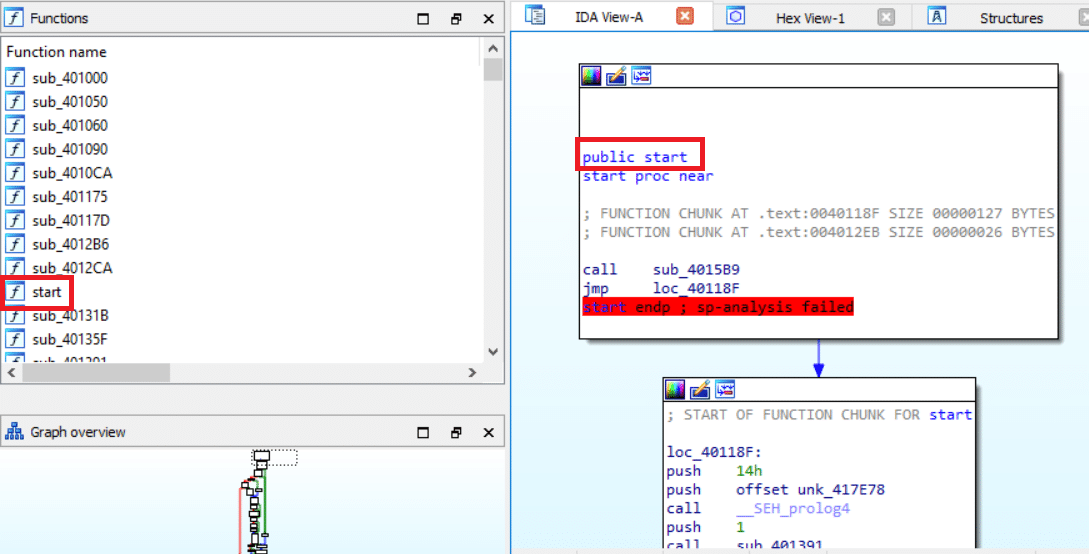Set node color in start block
Screen dimensions: 1089x554
click(591, 76)
